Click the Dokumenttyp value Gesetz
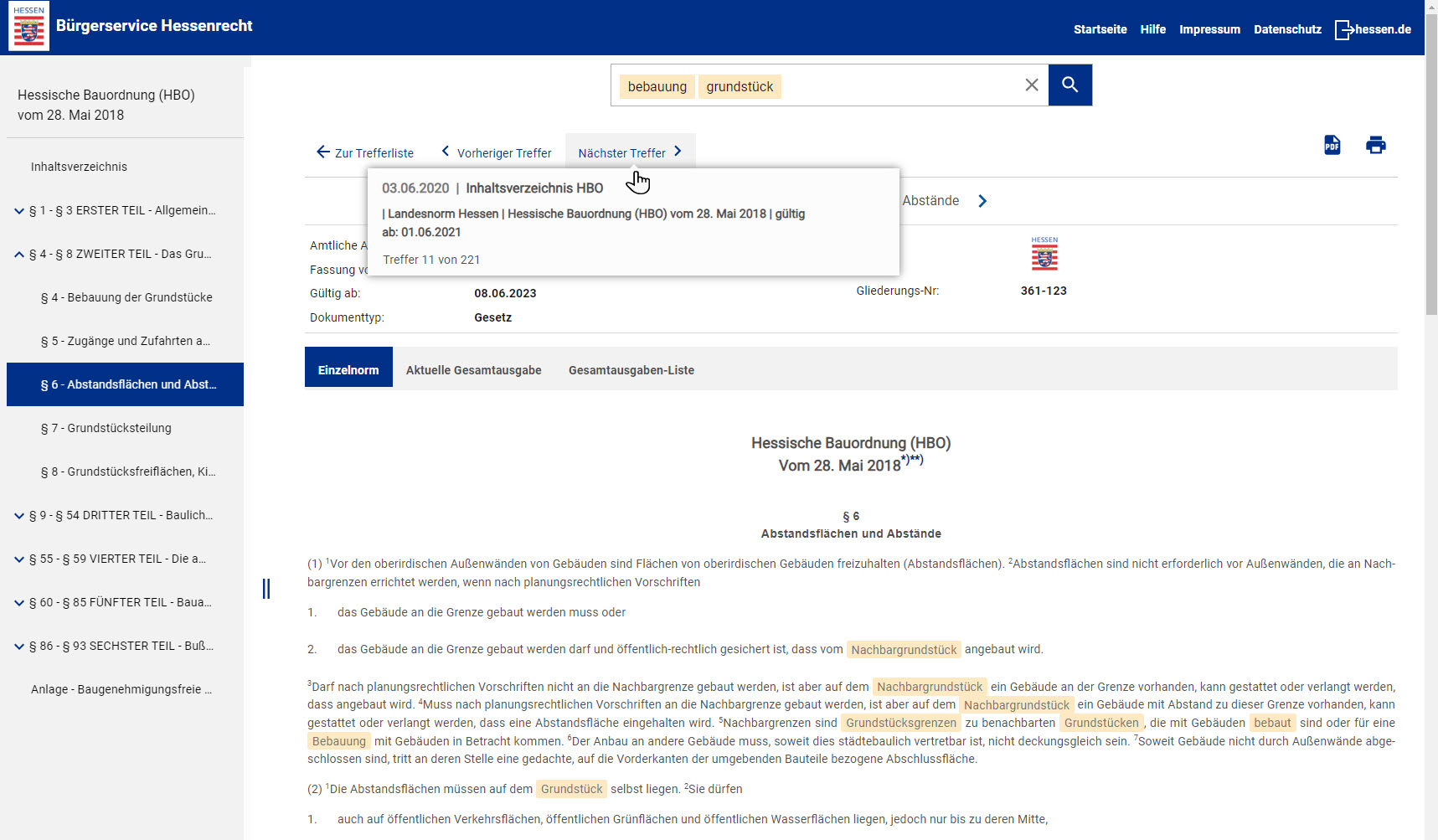1438x840 pixels. (492, 317)
